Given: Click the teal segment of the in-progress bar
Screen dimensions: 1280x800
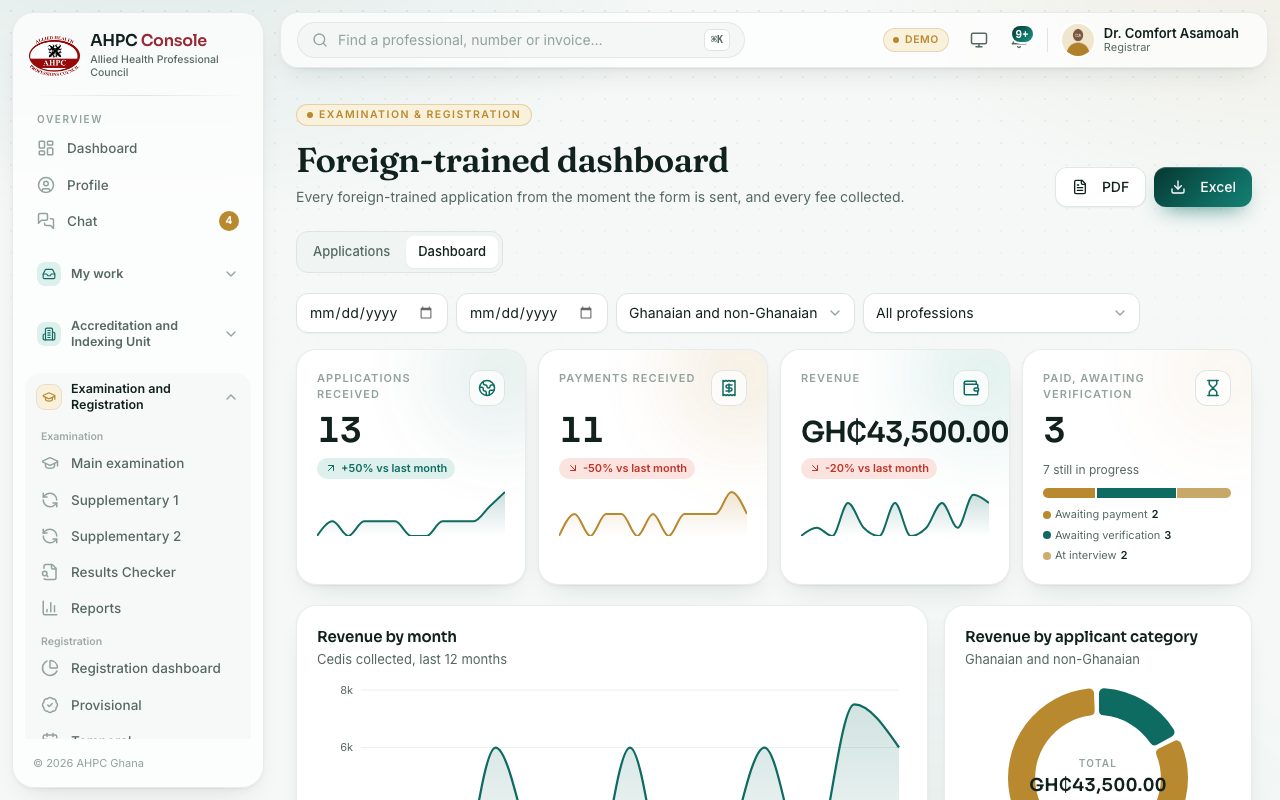Looking at the screenshot, I should click(1136, 493).
